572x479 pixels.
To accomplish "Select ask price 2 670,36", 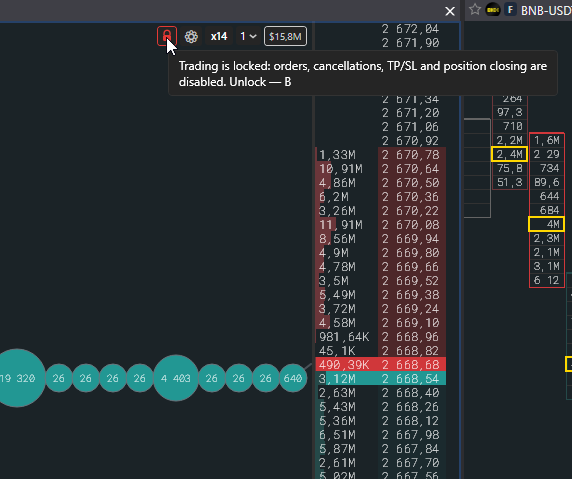I will point(411,197).
